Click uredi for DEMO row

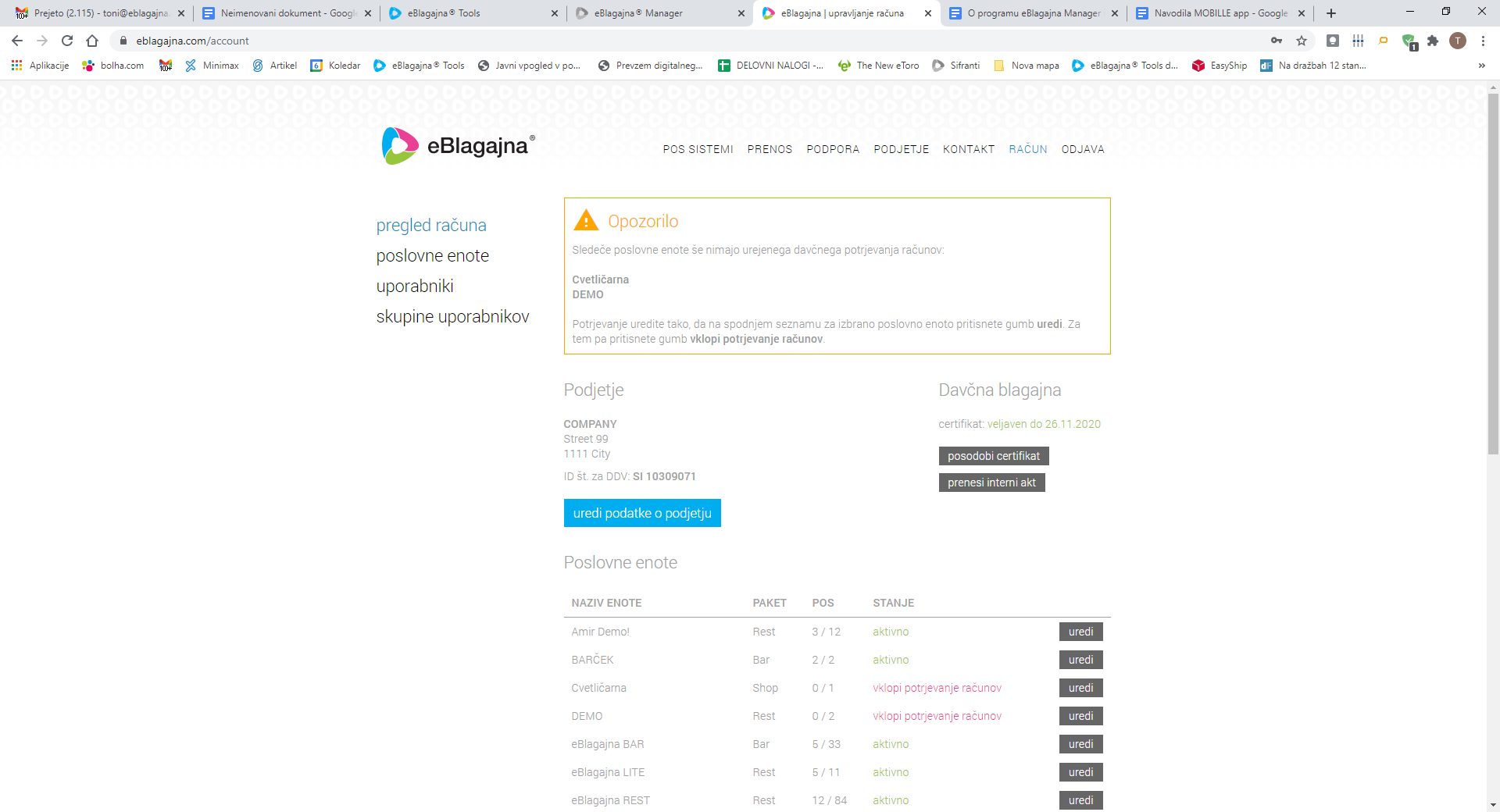(x=1080, y=716)
